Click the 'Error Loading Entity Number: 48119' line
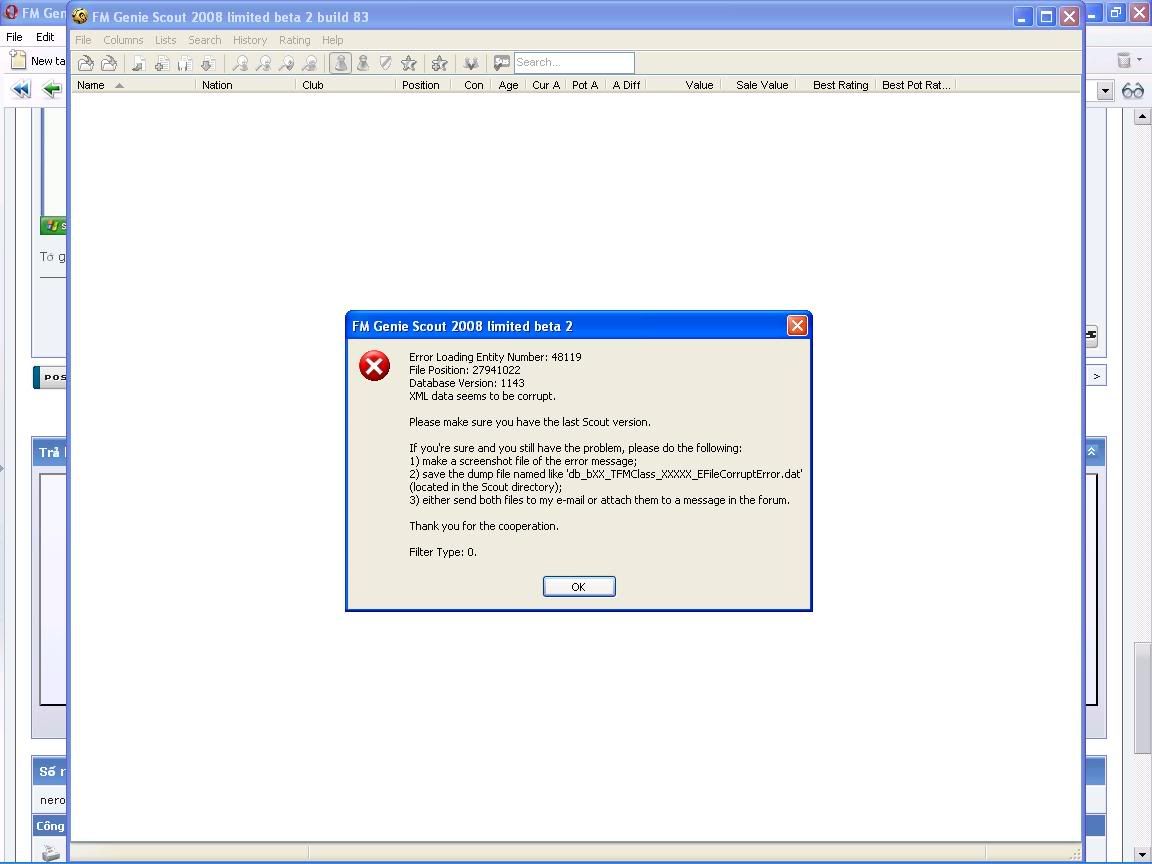This screenshot has height=864, width=1152. tap(495, 357)
